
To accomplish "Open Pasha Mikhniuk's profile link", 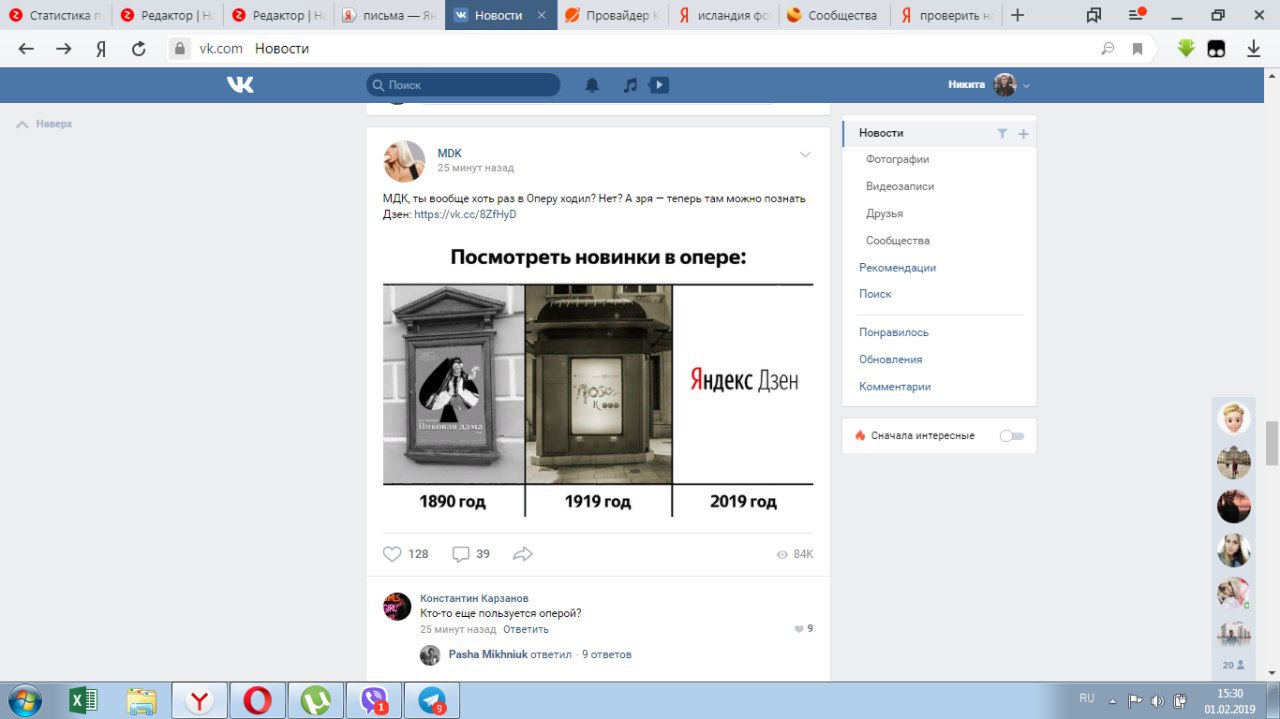I will [x=488, y=655].
